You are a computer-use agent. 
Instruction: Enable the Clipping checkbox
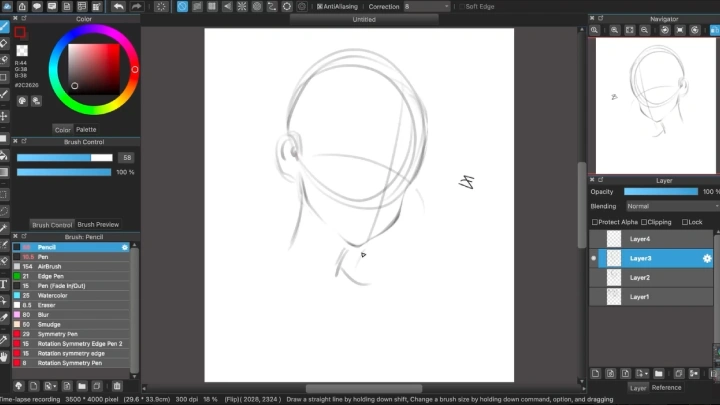[x=645, y=222]
